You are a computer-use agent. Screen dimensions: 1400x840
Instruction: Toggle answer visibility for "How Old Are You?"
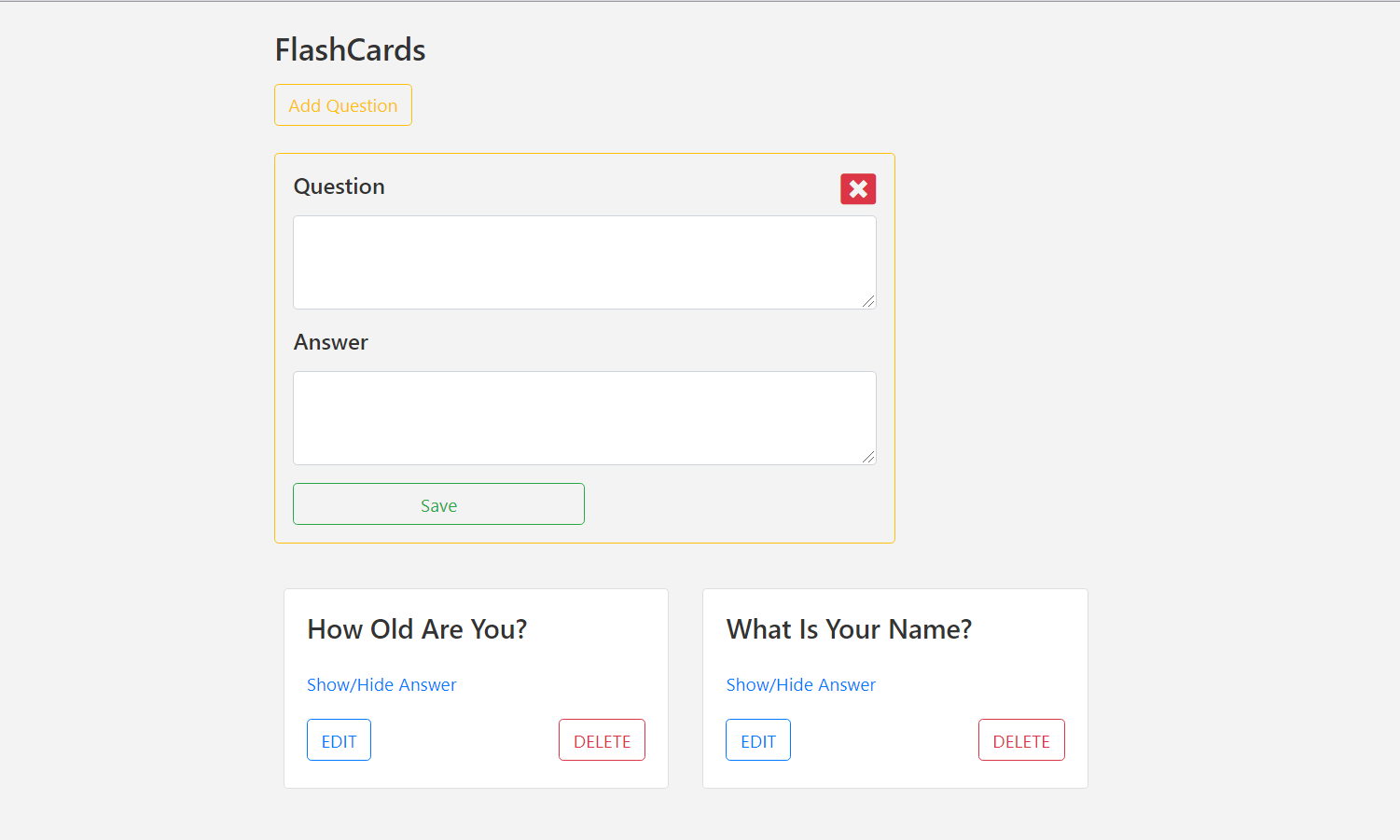pyautogui.click(x=381, y=684)
